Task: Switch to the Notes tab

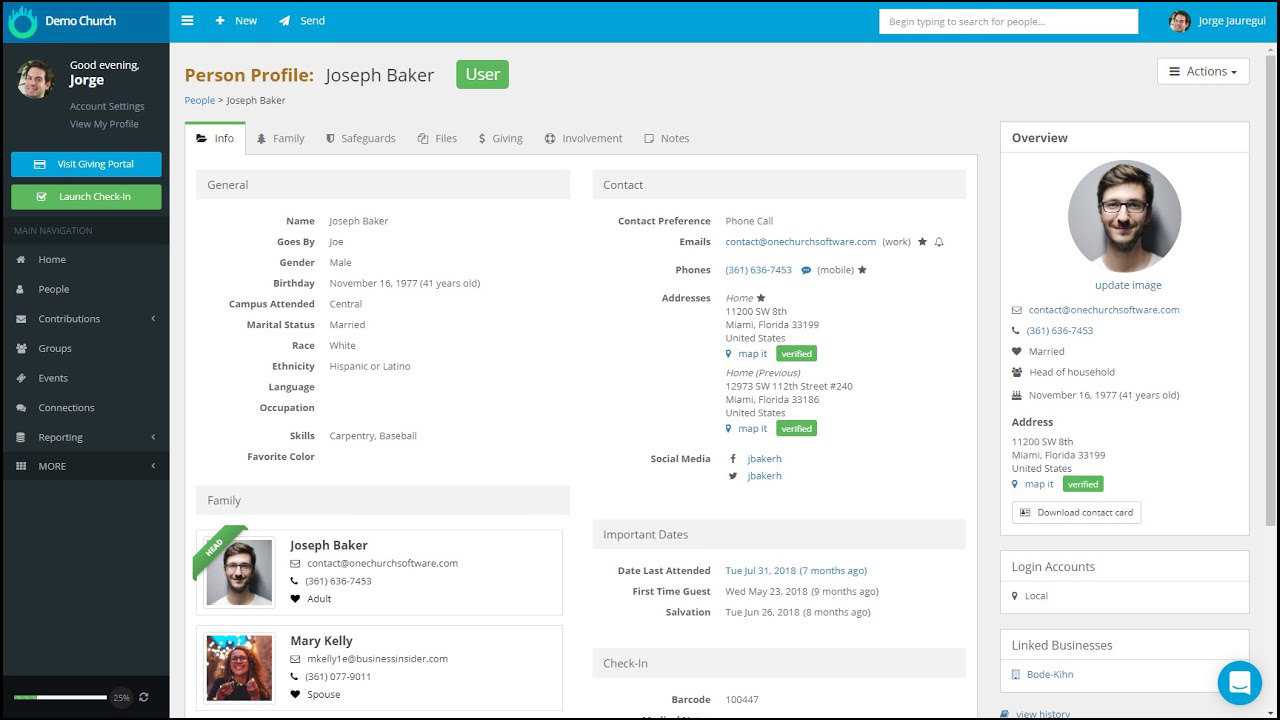Action: pyautogui.click(x=666, y=139)
